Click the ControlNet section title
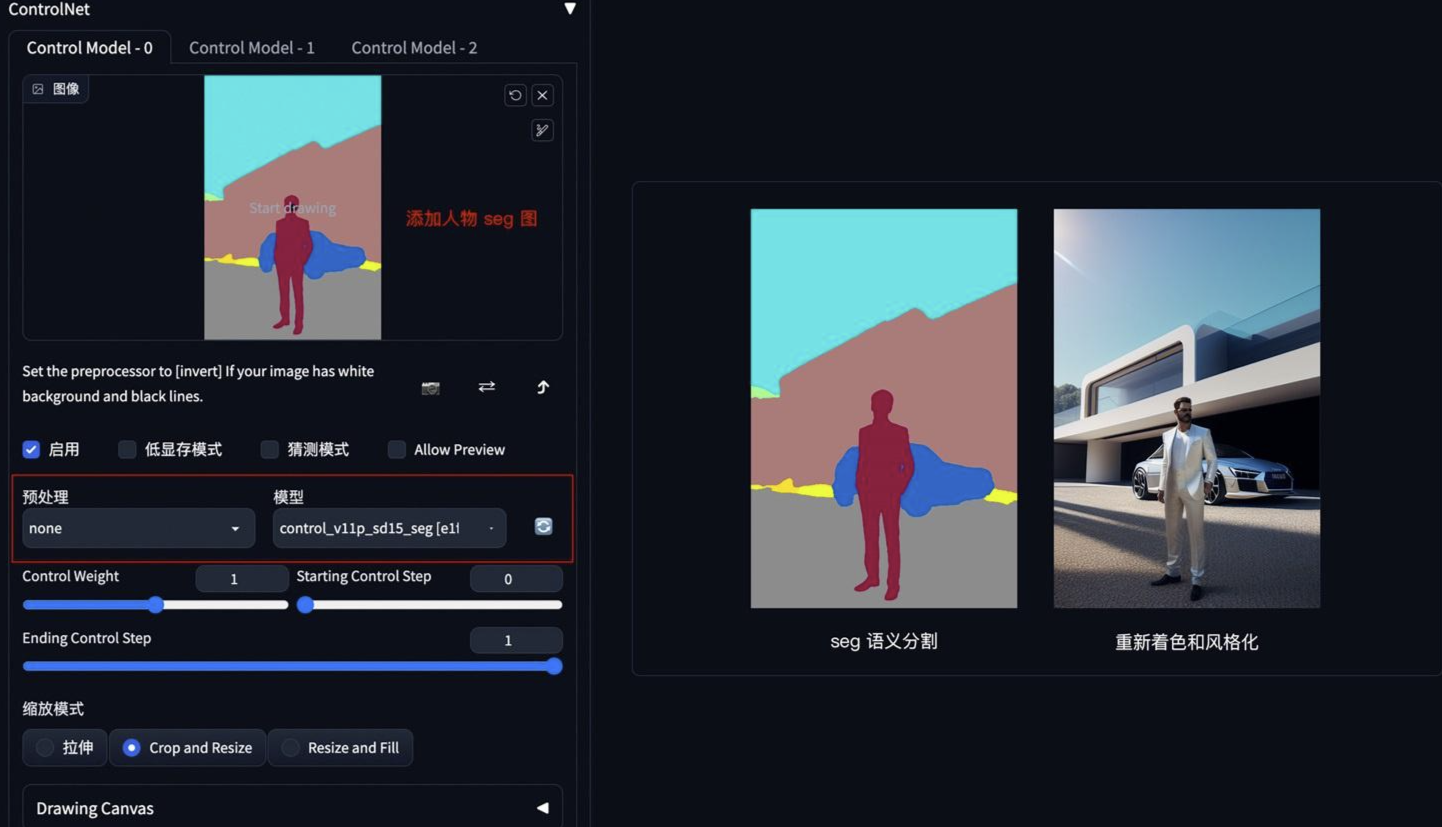Screen dimensions: 1442x827 click(x=49, y=9)
